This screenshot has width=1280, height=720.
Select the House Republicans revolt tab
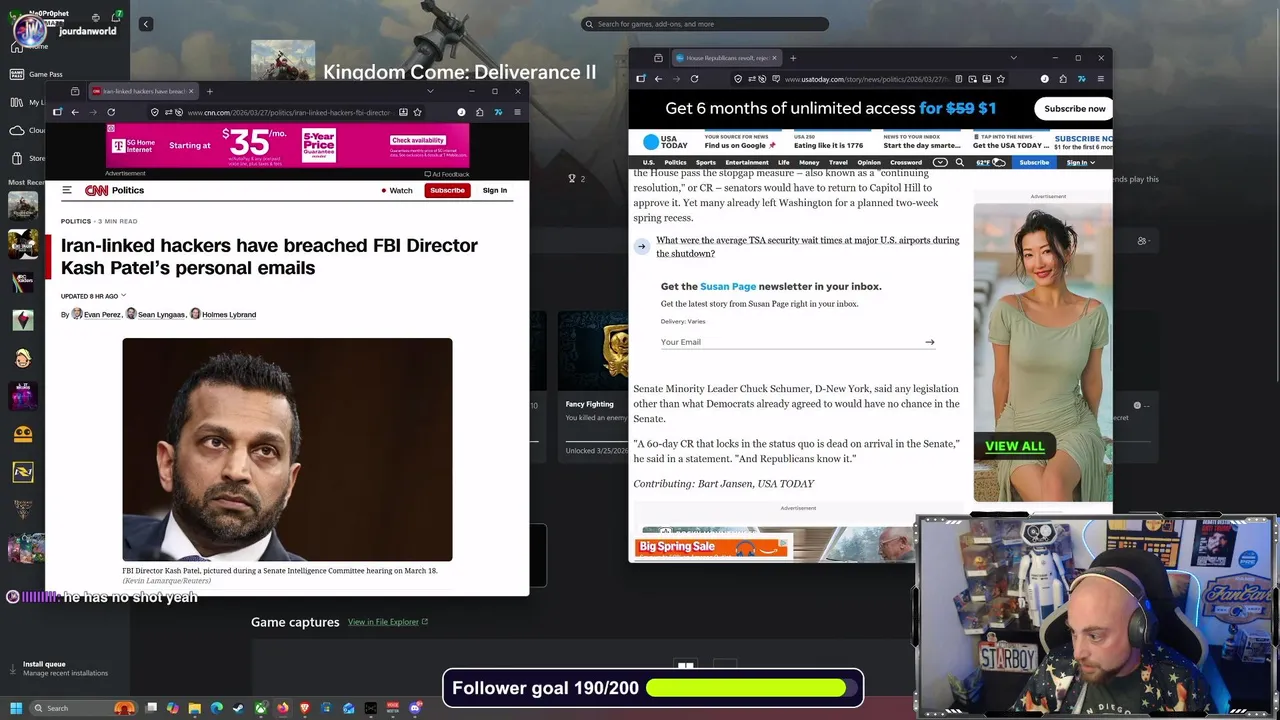click(x=726, y=58)
